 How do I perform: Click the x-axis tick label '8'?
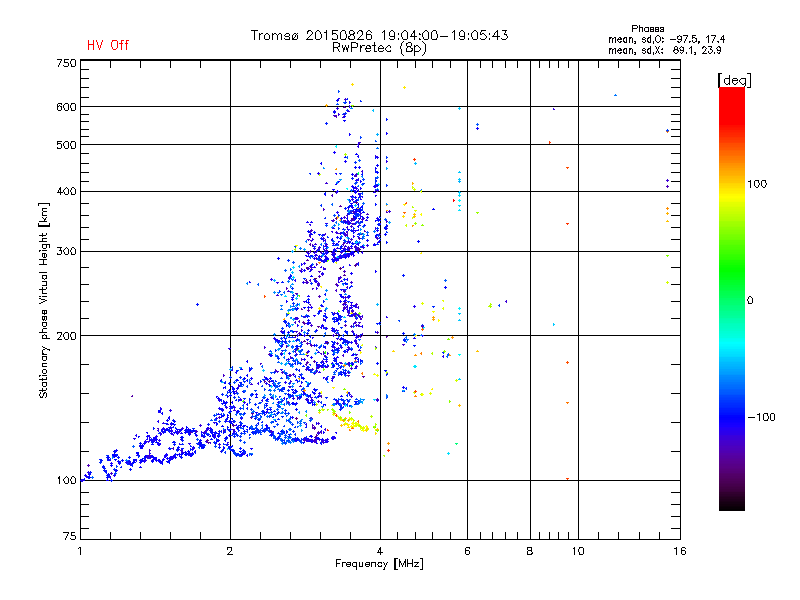click(530, 551)
